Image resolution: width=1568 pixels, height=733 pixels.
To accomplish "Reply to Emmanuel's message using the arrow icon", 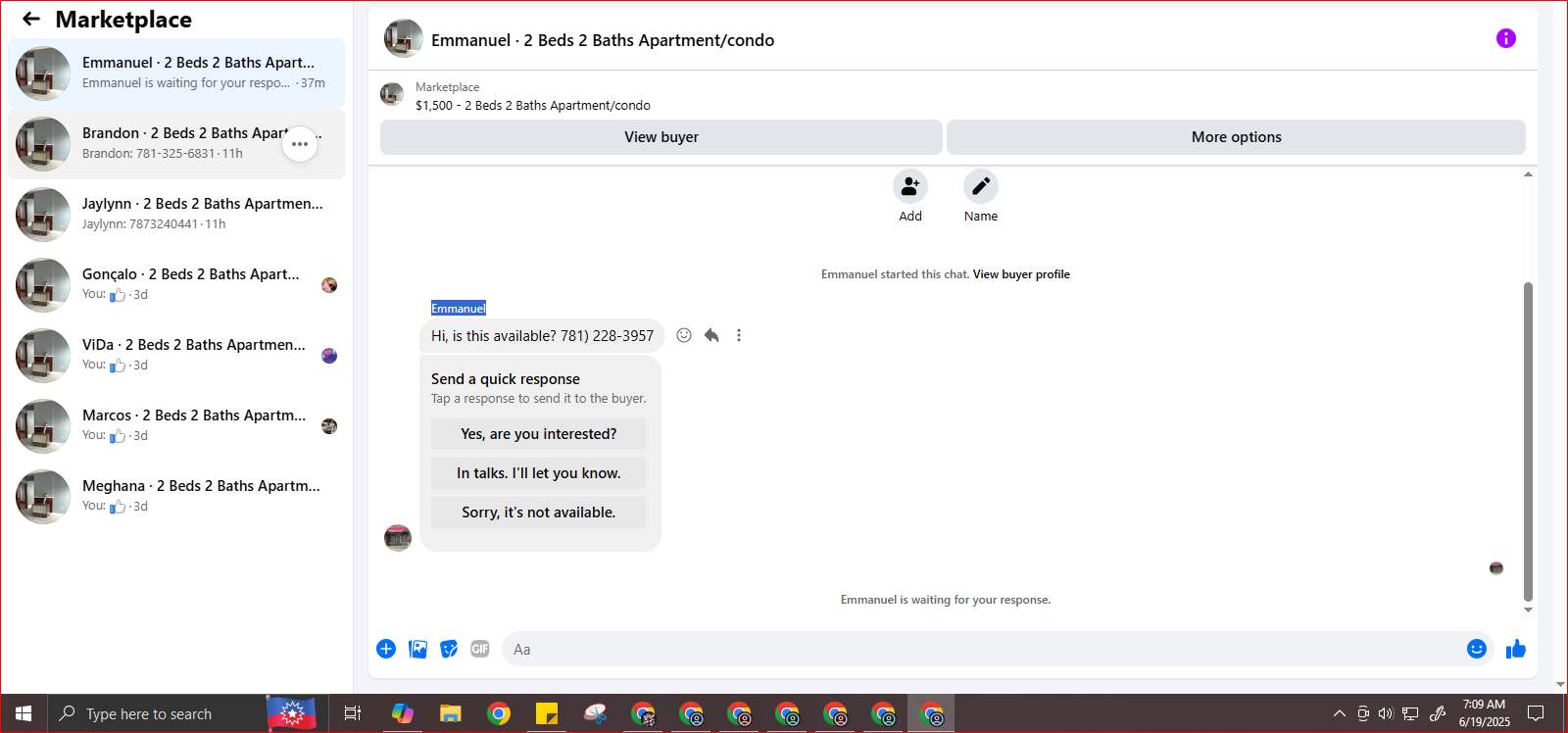I will [x=711, y=335].
